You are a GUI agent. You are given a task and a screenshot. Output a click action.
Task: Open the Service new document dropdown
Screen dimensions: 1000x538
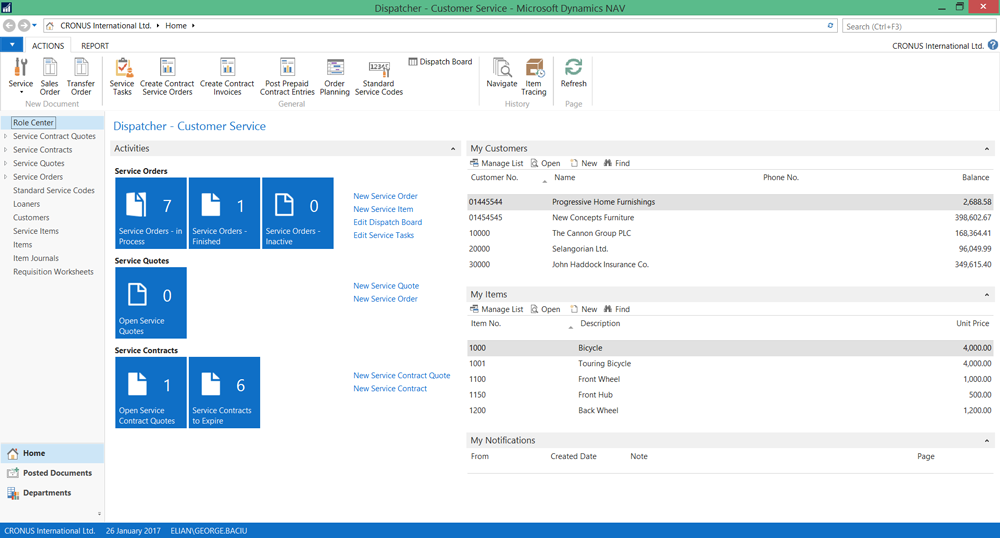coord(21,77)
